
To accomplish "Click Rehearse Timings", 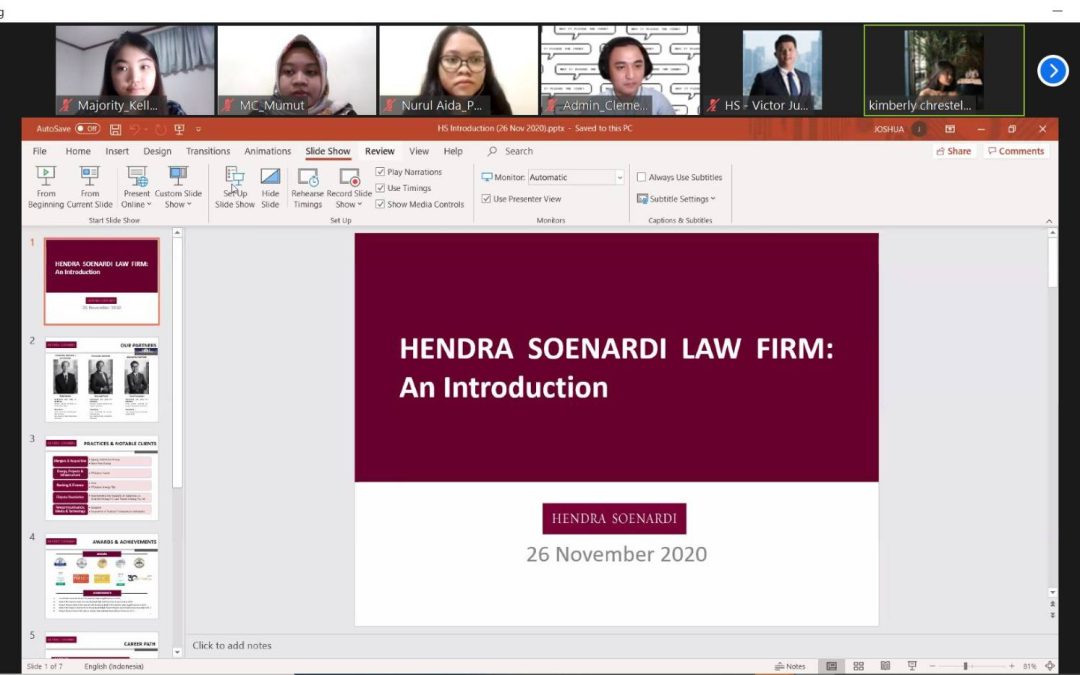I will click(x=307, y=184).
